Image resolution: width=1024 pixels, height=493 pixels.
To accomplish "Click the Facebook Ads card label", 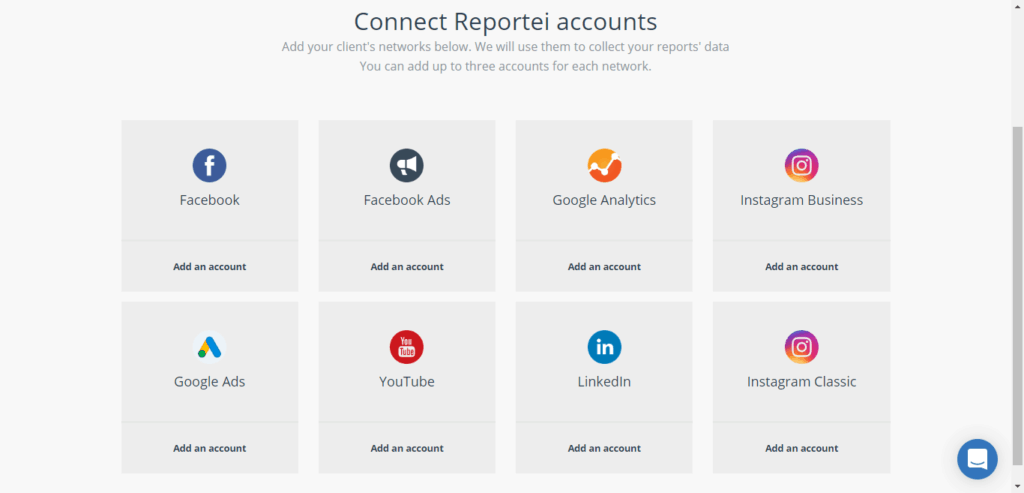I will 407,200.
